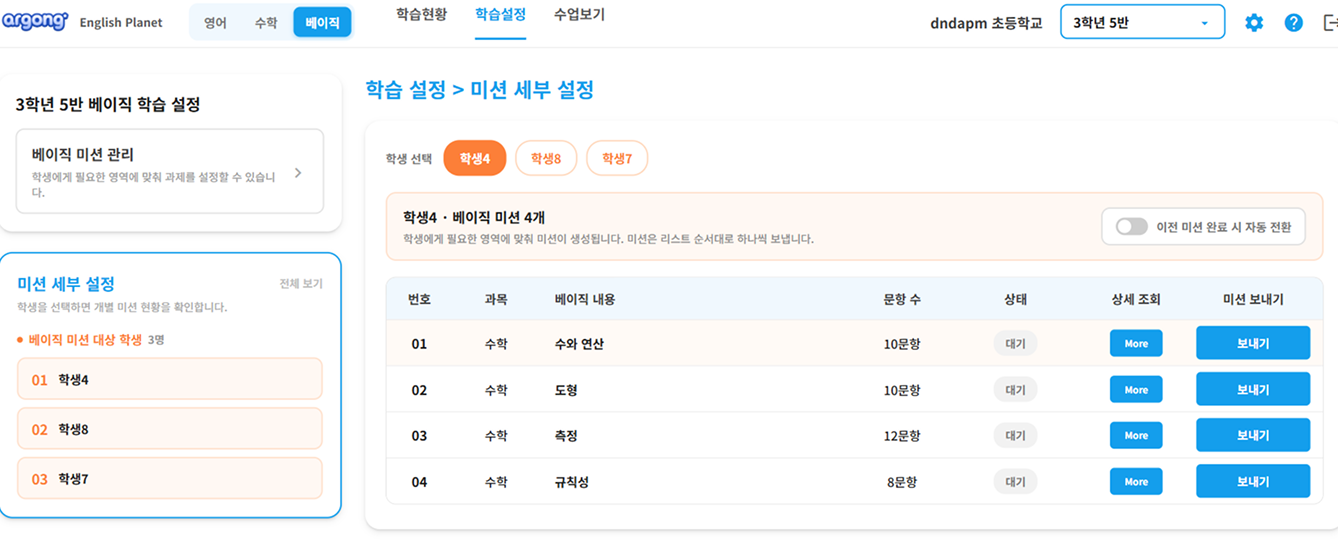
Task: Click the 대기 status in row 04
Action: point(1015,481)
